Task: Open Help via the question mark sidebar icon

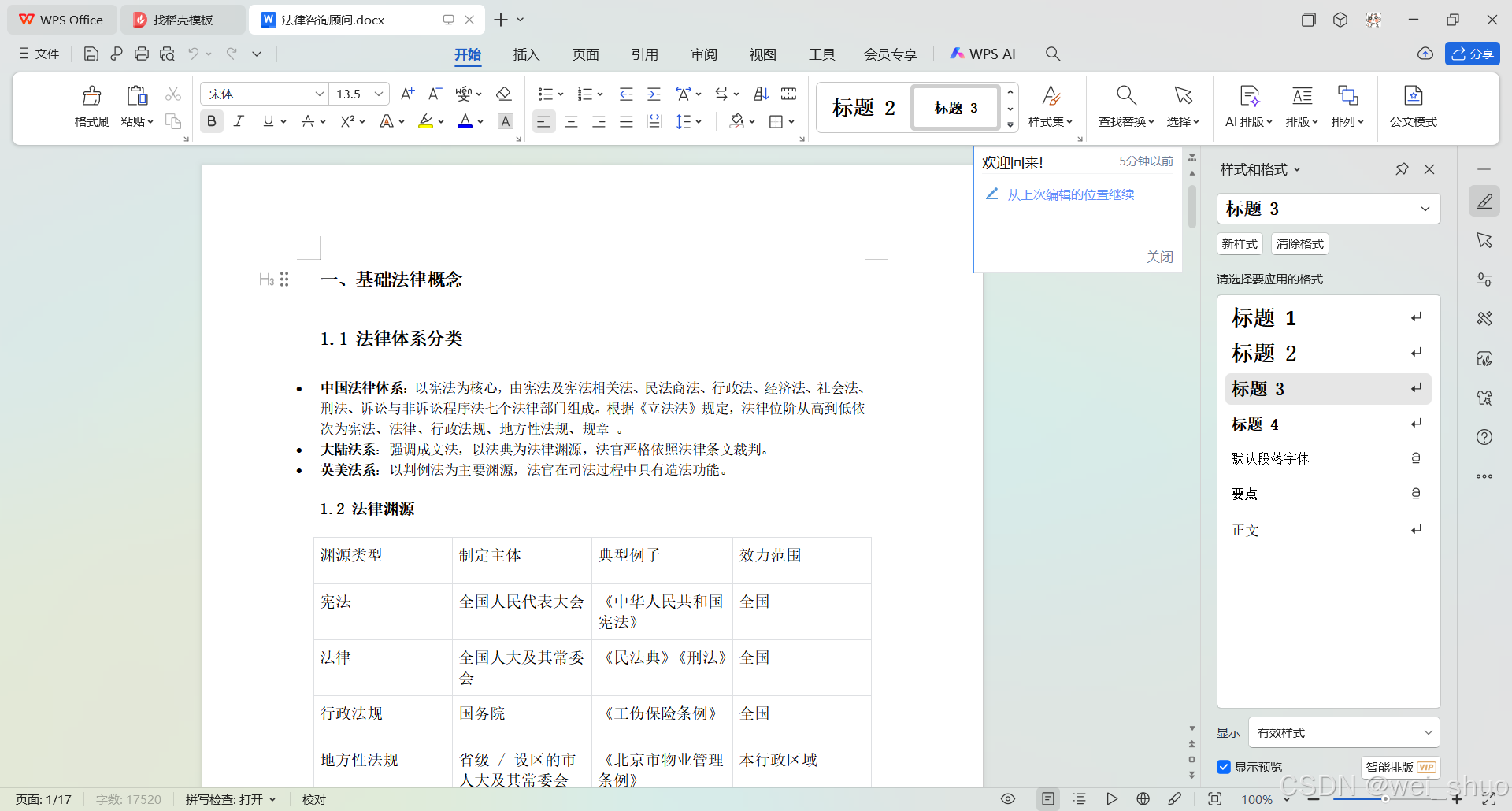Action: point(1485,437)
